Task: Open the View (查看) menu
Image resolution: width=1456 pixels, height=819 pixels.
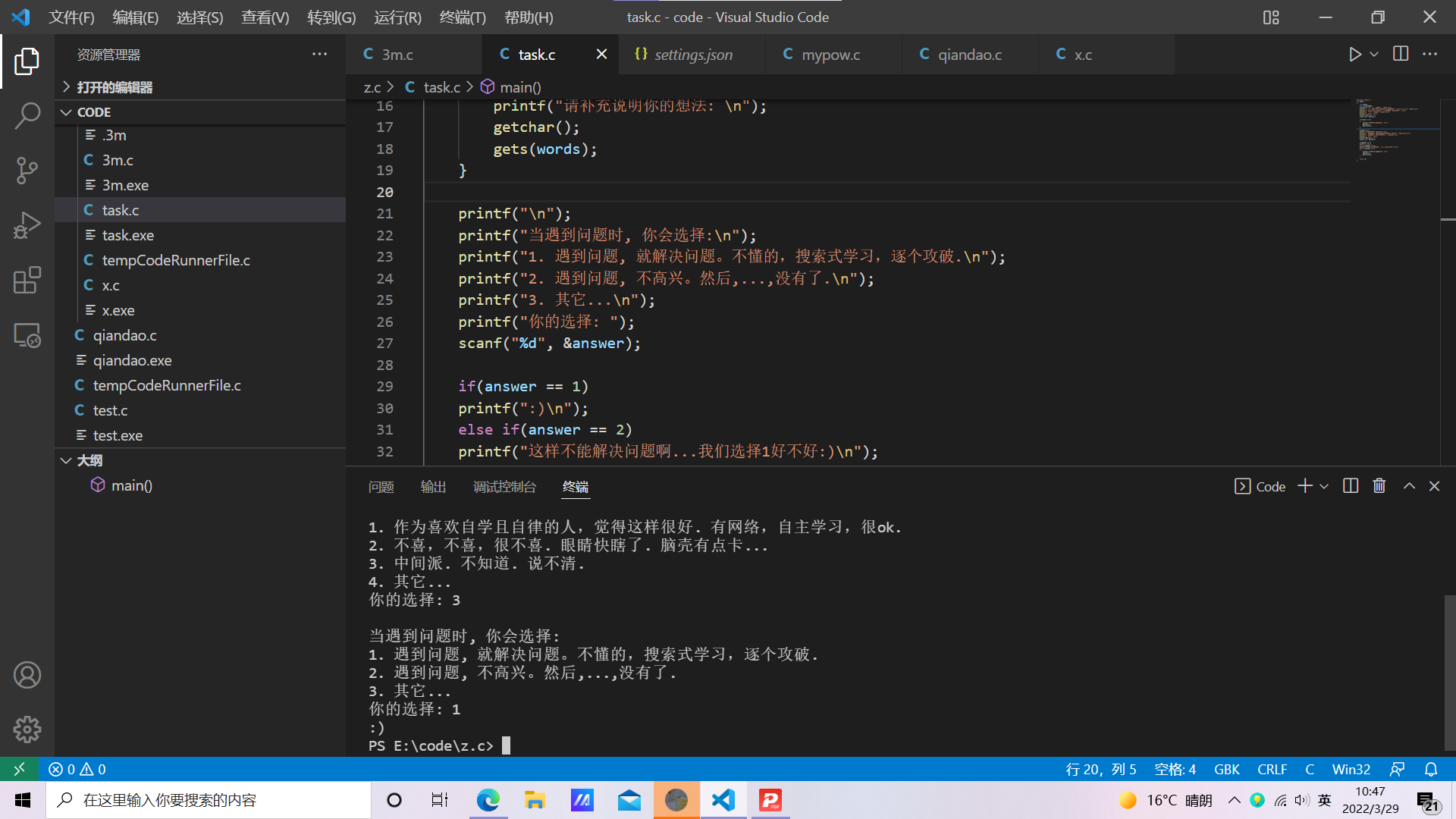Action: (265, 17)
